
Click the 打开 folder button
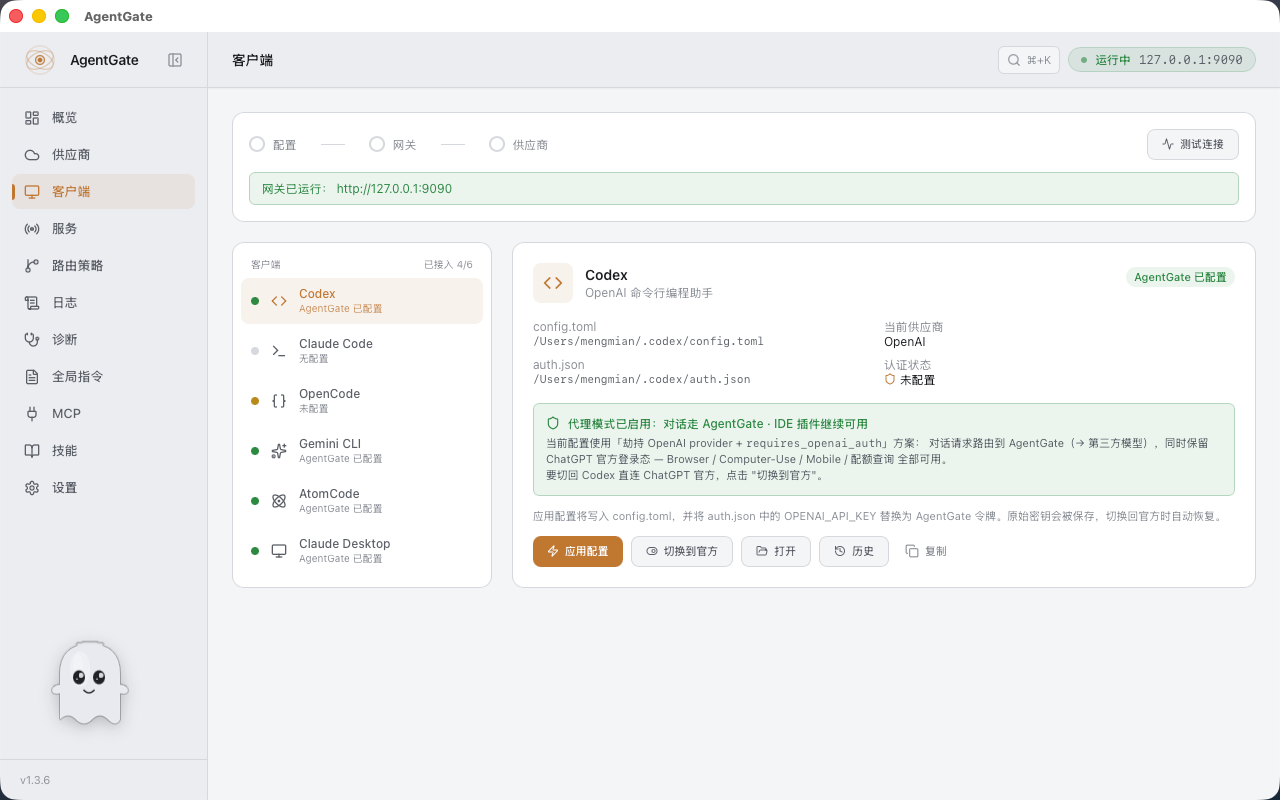click(x=776, y=551)
